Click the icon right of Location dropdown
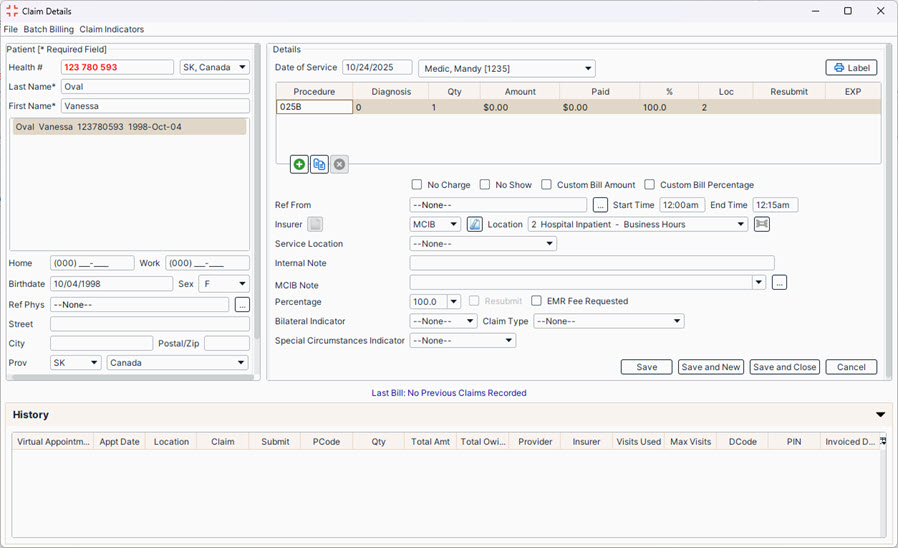The height and width of the screenshot is (548, 899). 762,225
